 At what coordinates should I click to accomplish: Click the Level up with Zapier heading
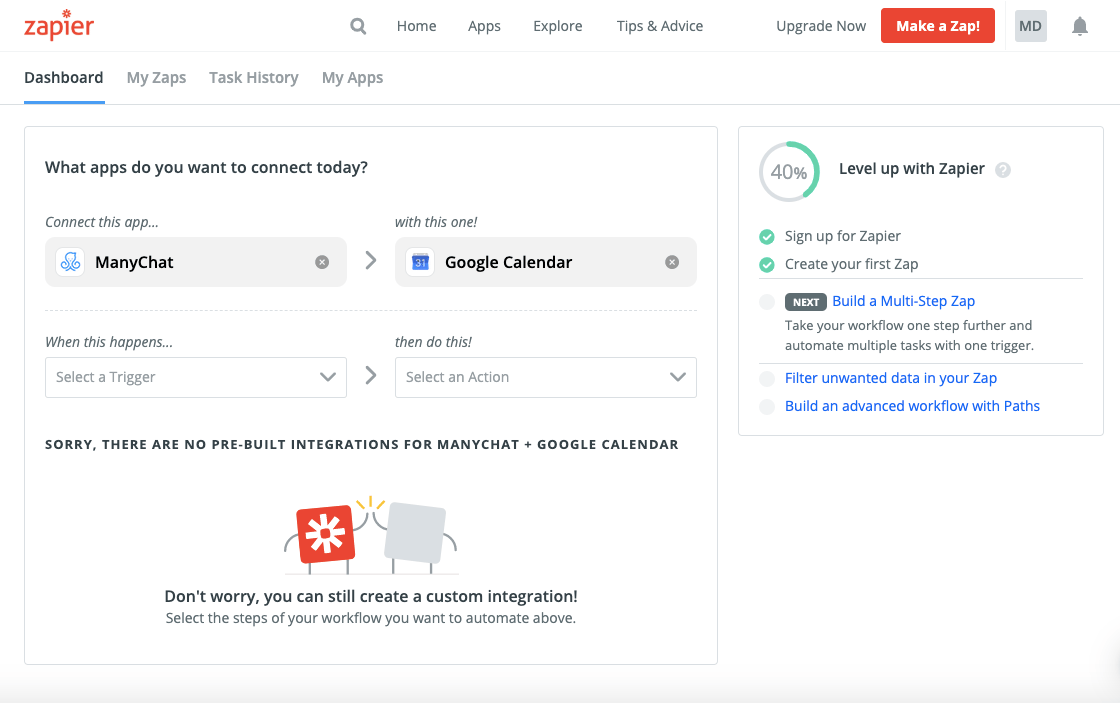pos(911,169)
